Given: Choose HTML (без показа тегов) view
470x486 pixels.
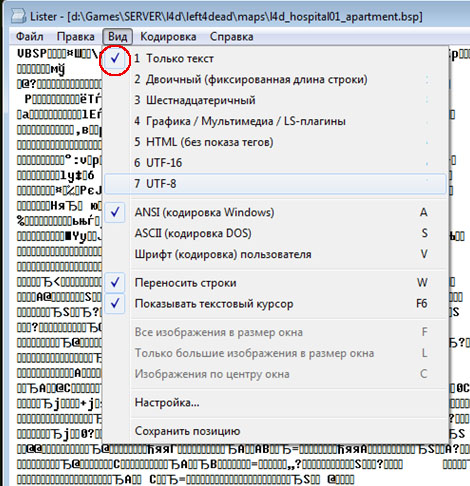Looking at the screenshot, I should 275,142.
